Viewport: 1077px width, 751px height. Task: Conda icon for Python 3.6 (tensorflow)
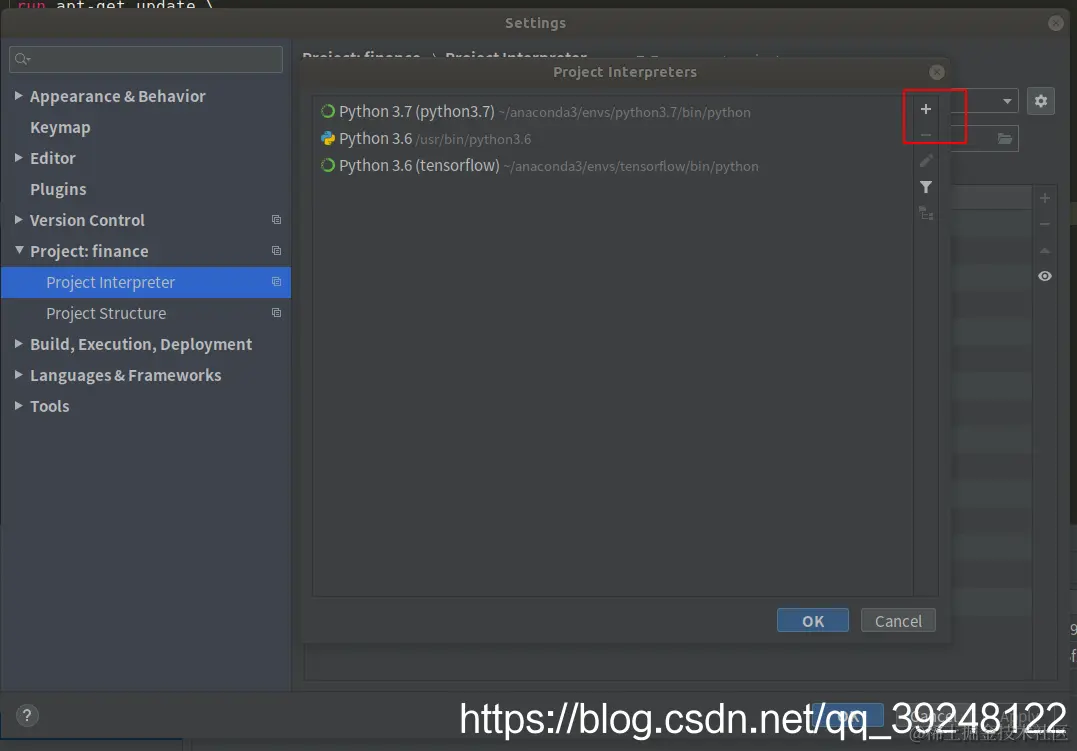pos(328,166)
